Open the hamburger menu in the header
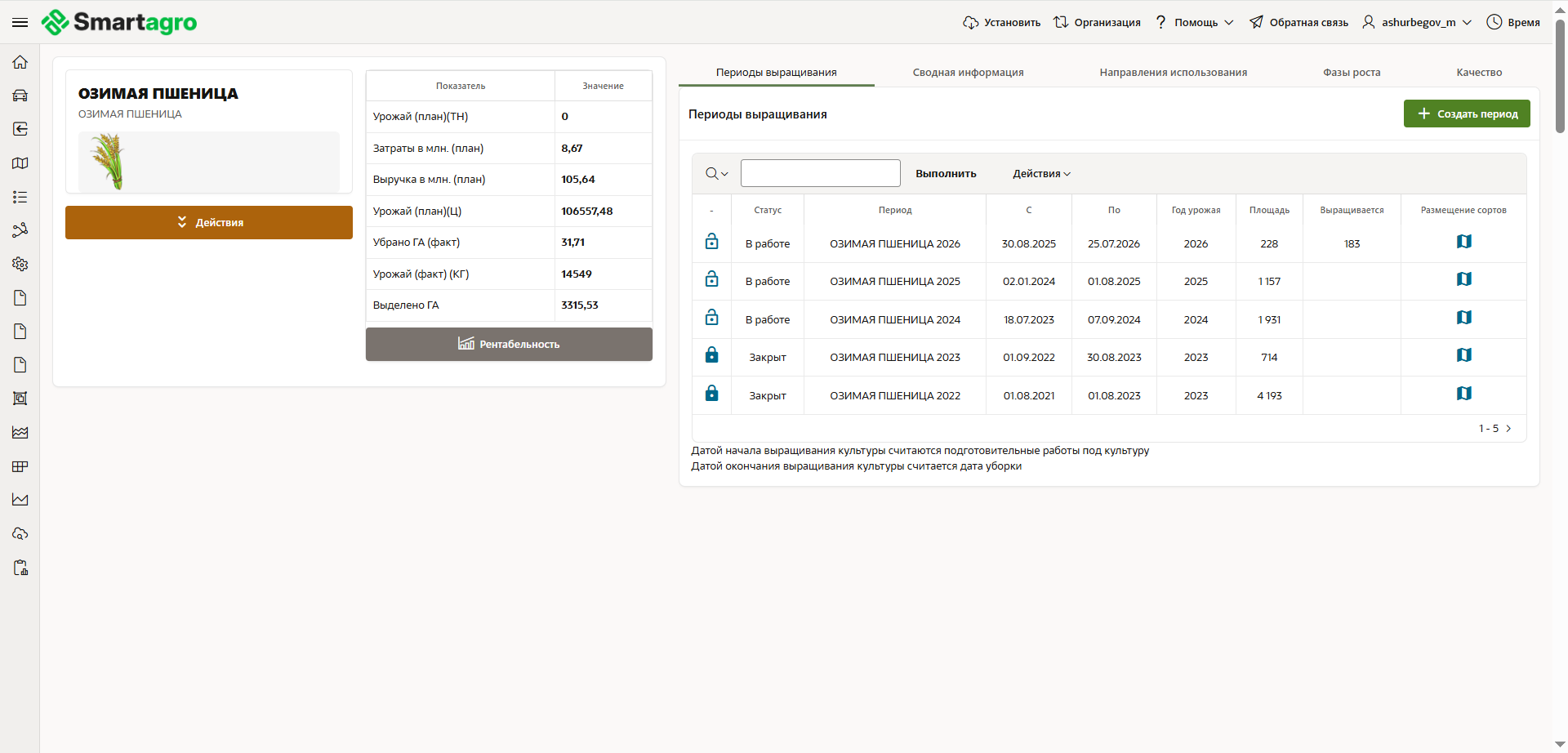Screen dimensions: 1568x753 click(20, 22)
